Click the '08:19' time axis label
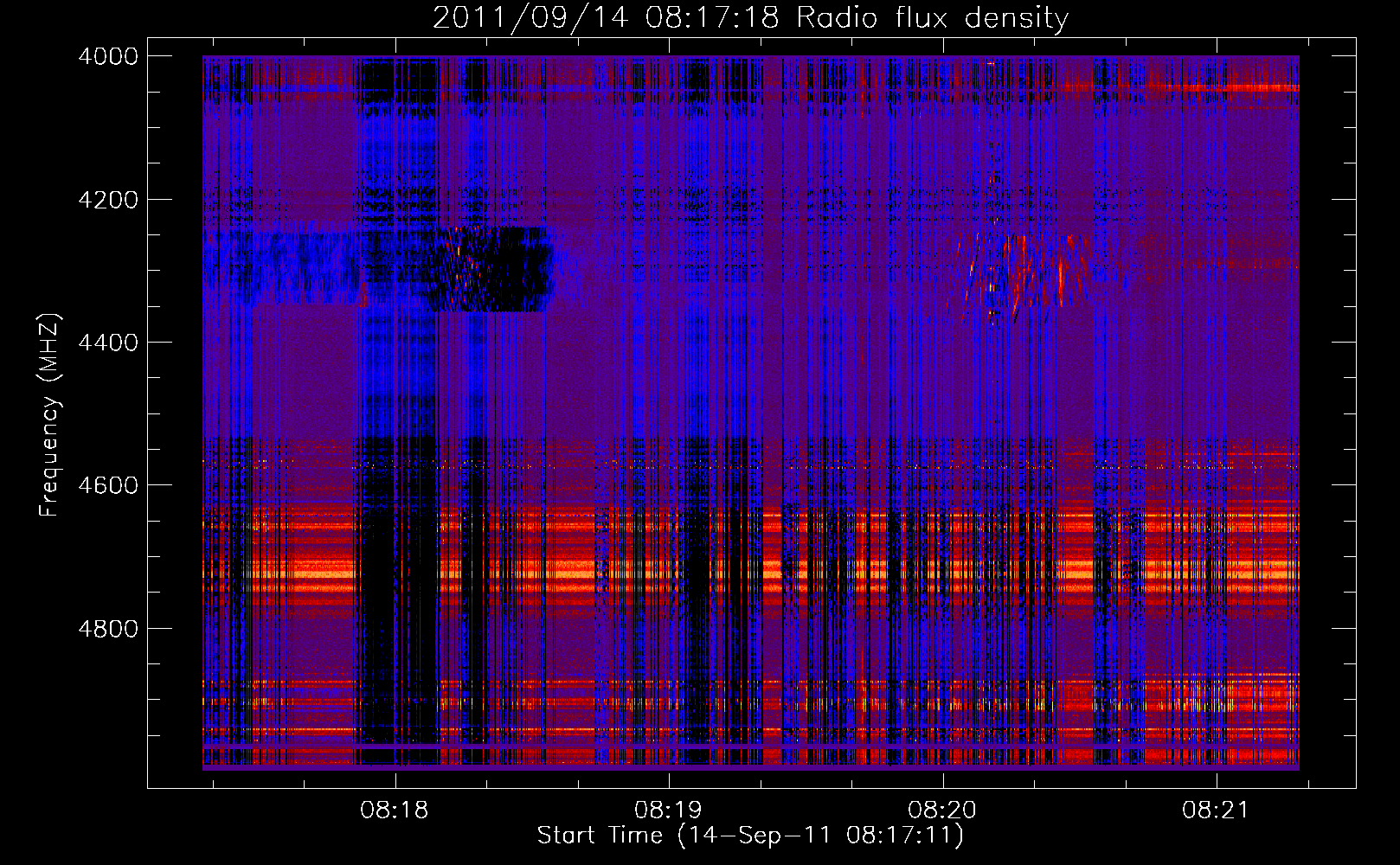 [x=668, y=811]
